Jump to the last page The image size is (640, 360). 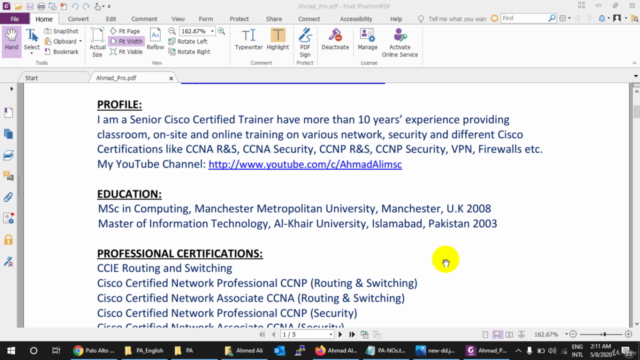[351, 335]
